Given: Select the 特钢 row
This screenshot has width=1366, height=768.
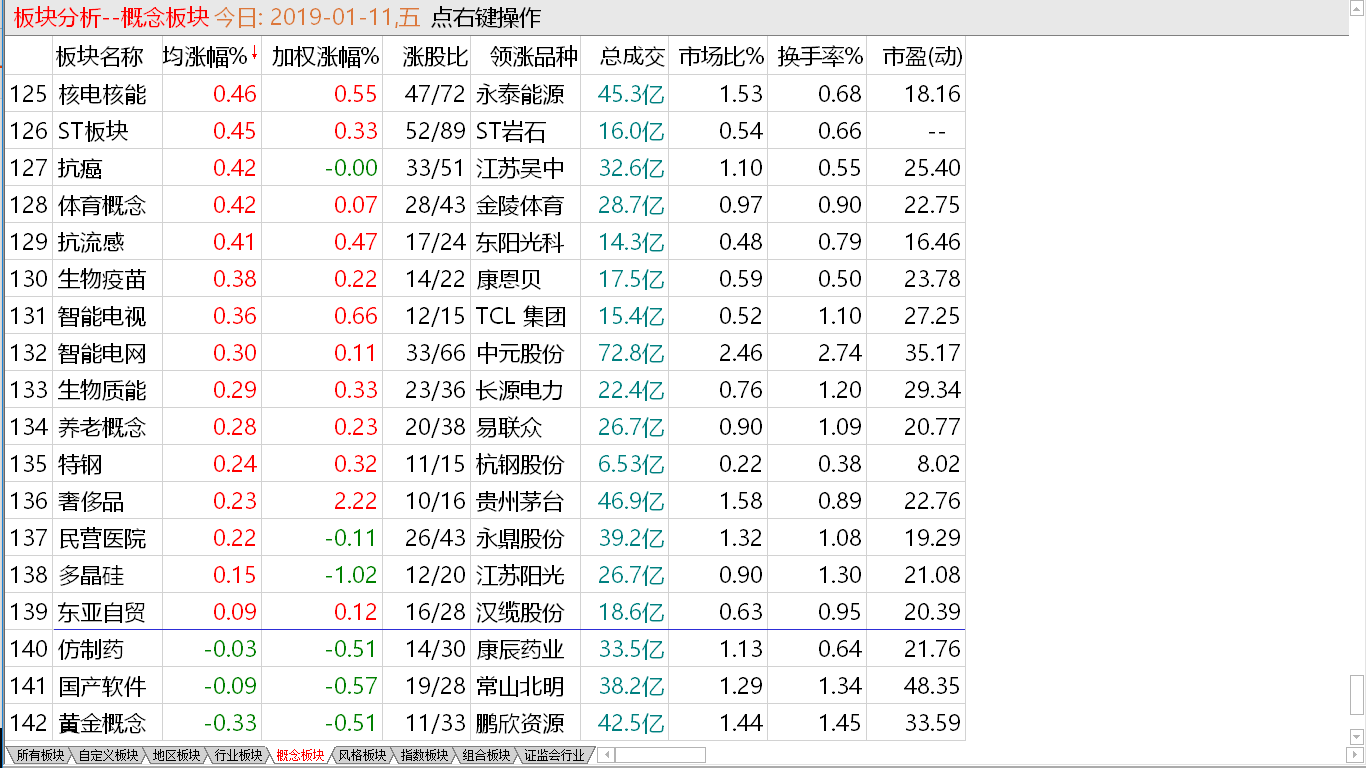Looking at the screenshot, I should pos(485,464).
